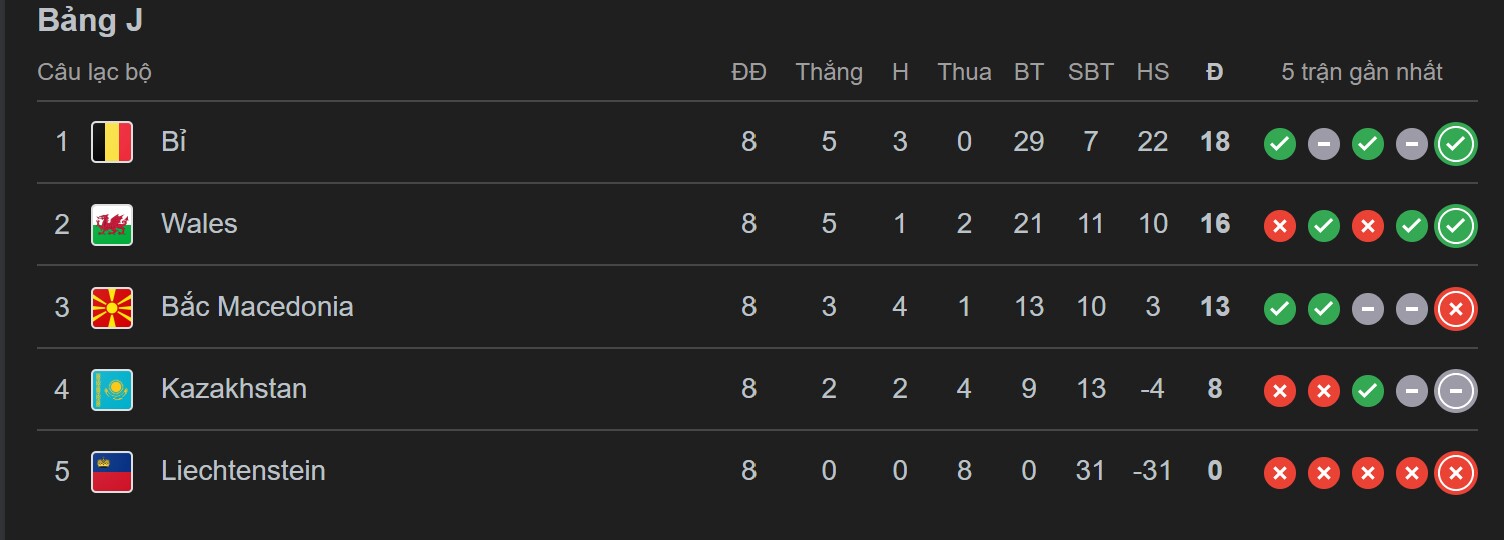Image resolution: width=1504 pixels, height=540 pixels.
Task: Click the Kazakhstan flag icon
Action: point(112,389)
